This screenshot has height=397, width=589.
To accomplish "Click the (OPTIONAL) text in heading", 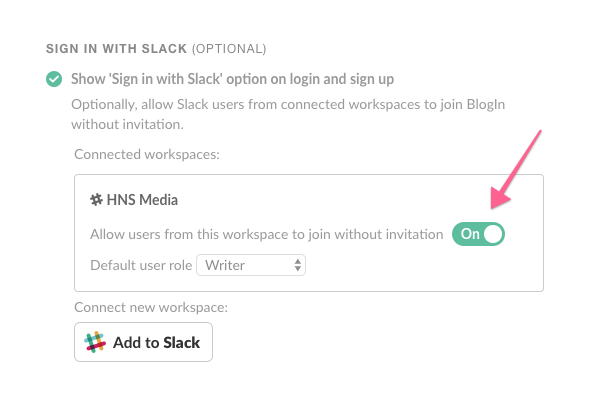I will (x=229, y=49).
